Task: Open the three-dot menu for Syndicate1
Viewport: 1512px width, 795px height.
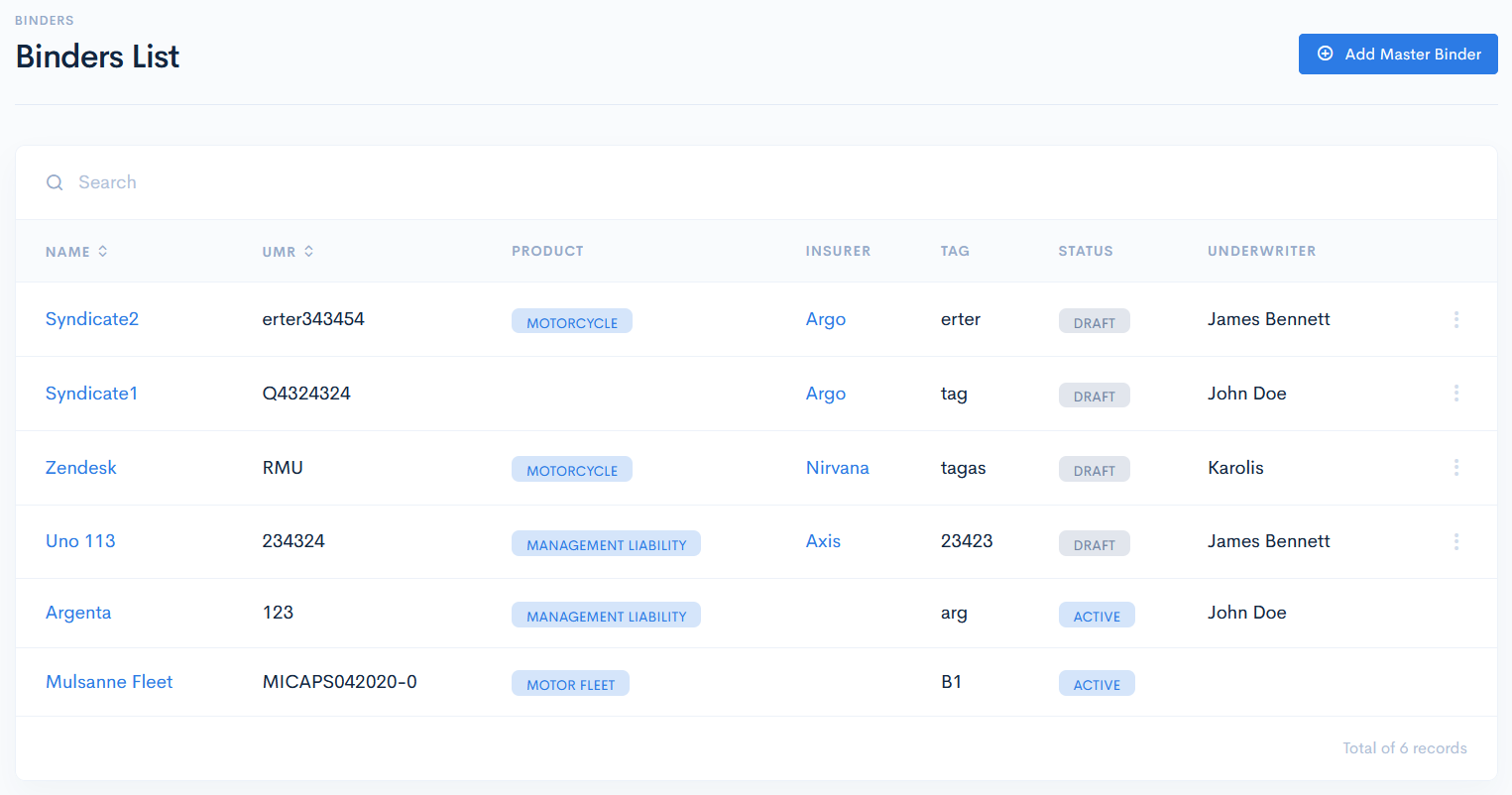Action: [x=1455, y=394]
